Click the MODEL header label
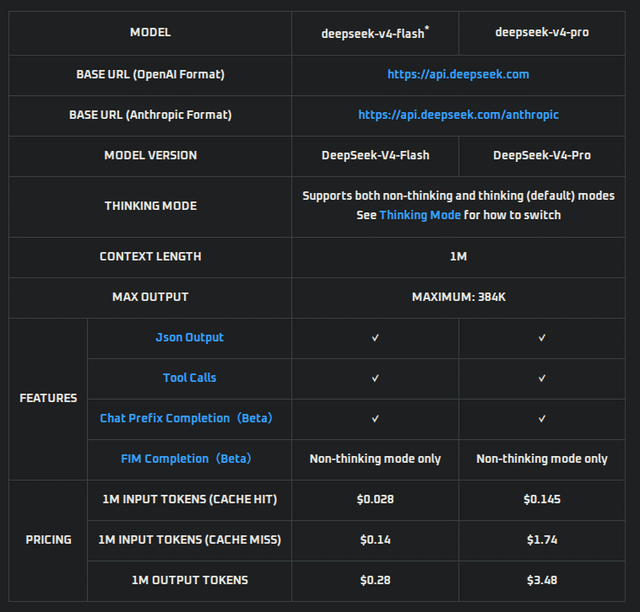 coord(150,33)
